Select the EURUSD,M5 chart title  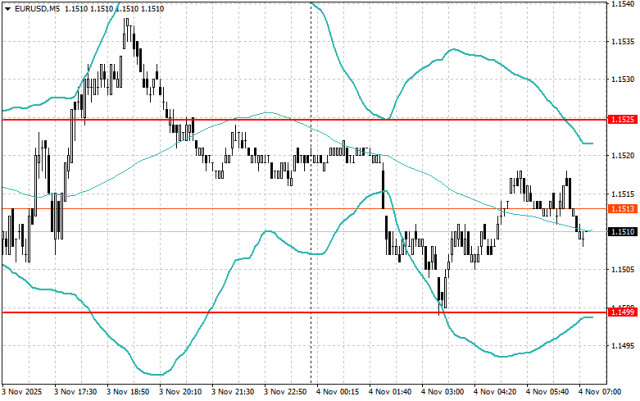37,9
